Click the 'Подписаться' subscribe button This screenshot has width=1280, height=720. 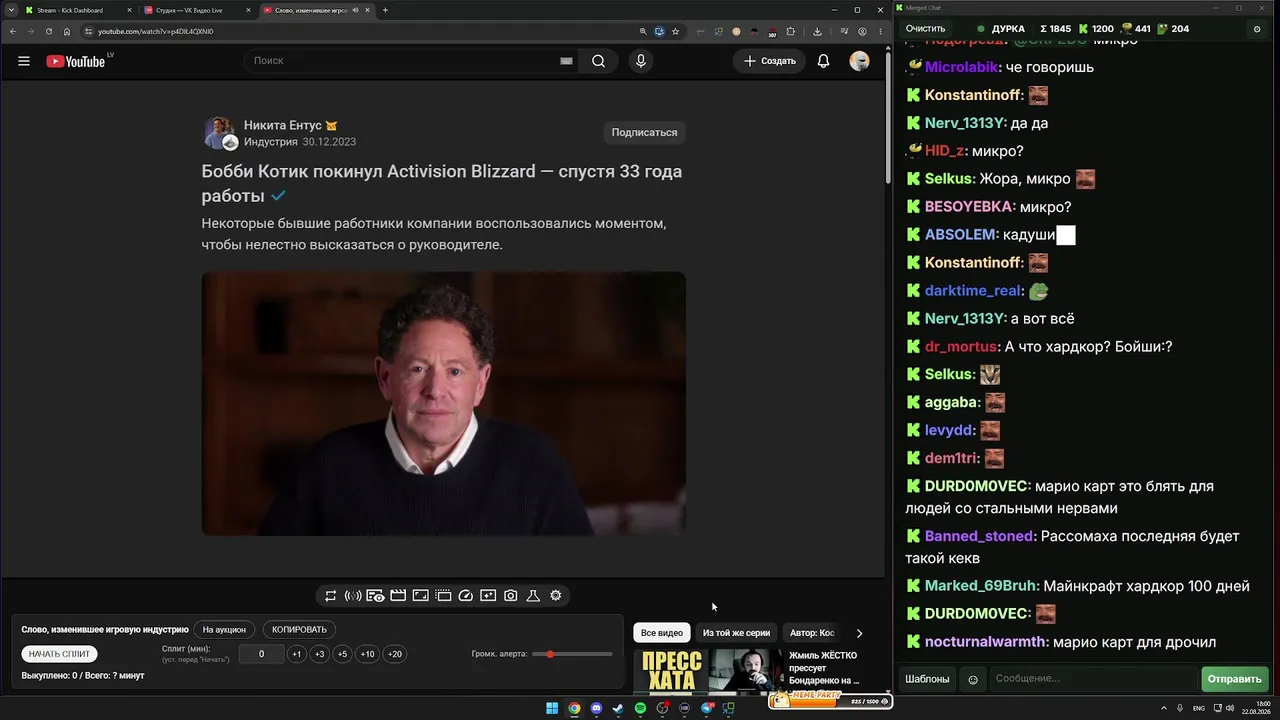(644, 132)
